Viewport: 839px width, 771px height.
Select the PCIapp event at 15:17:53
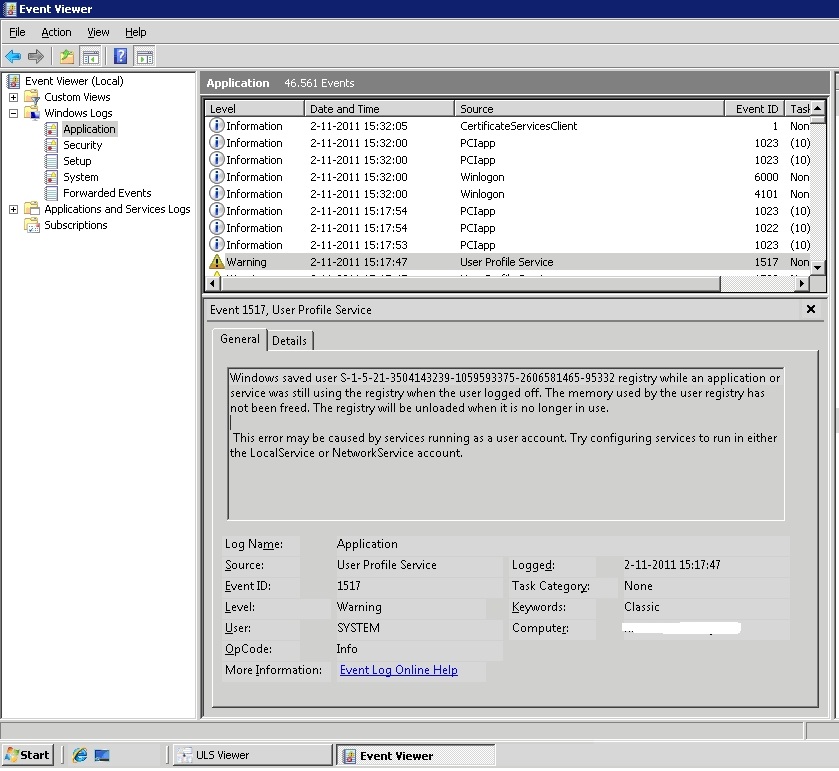tap(509, 245)
